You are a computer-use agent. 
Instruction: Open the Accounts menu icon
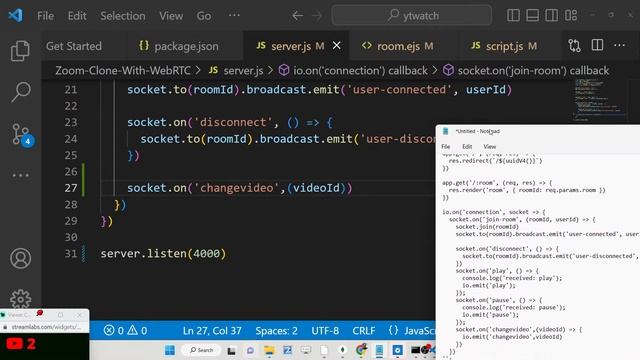[x=20, y=258]
